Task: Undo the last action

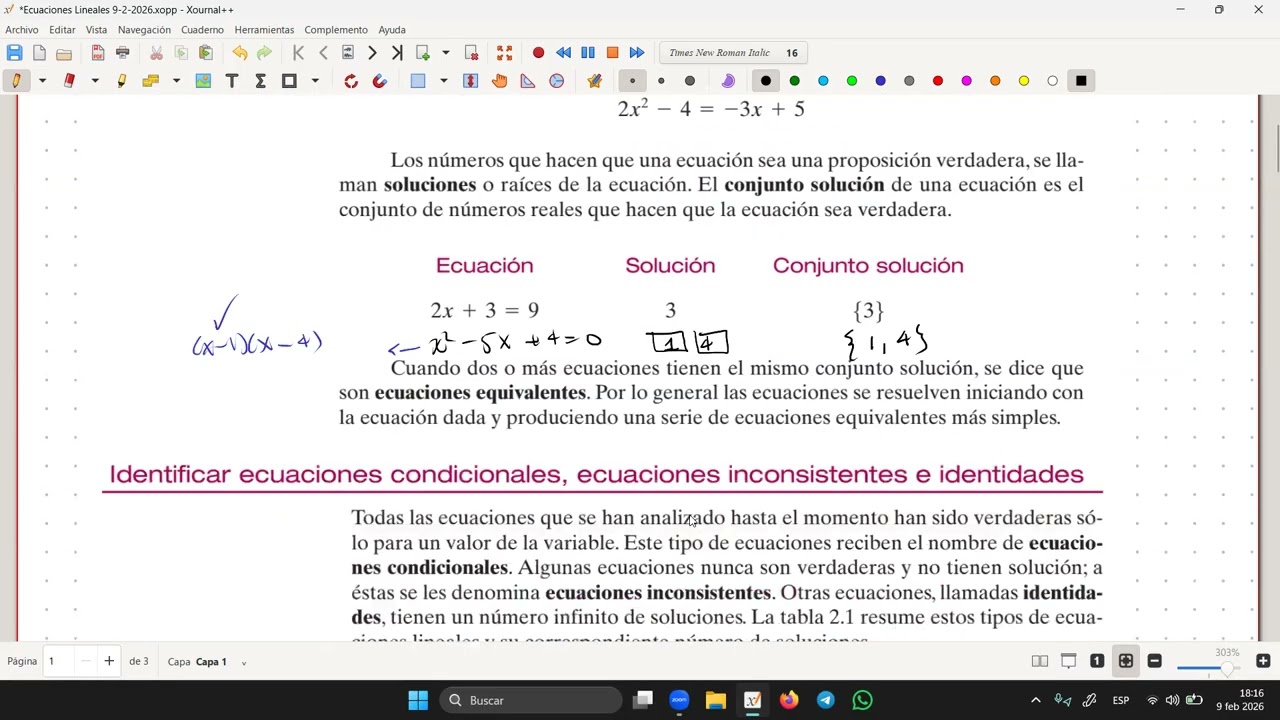Action: point(240,53)
